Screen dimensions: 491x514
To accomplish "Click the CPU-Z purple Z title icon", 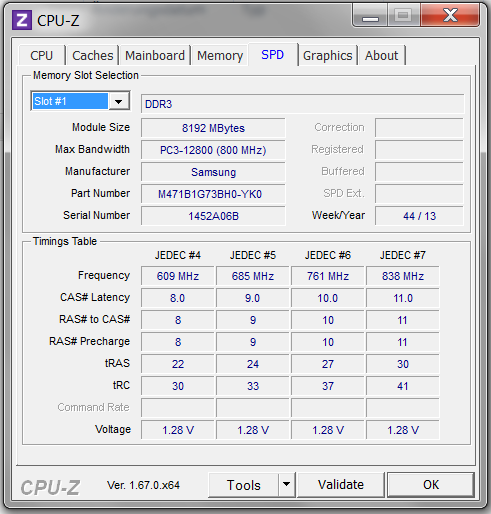I will [22, 20].
